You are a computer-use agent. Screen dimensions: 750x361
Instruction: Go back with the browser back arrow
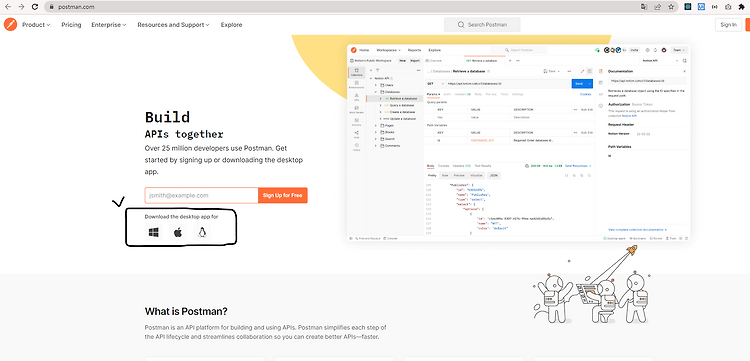(8, 7)
